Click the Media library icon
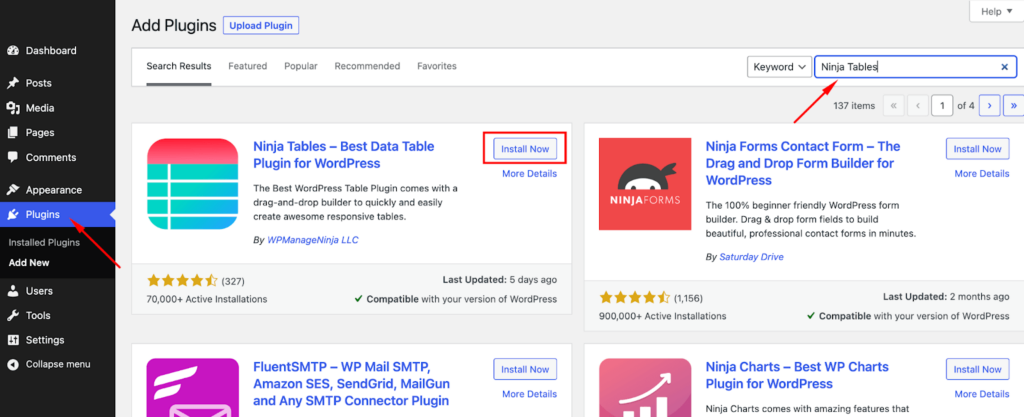 [12, 108]
